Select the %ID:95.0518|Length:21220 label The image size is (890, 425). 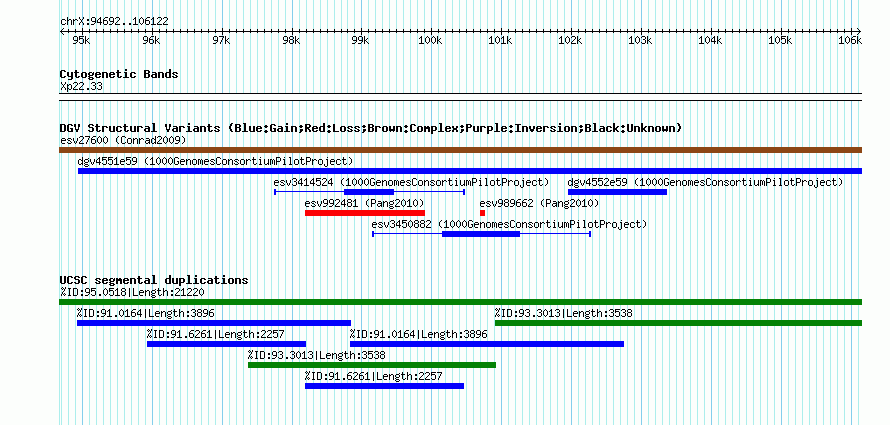tap(132, 292)
